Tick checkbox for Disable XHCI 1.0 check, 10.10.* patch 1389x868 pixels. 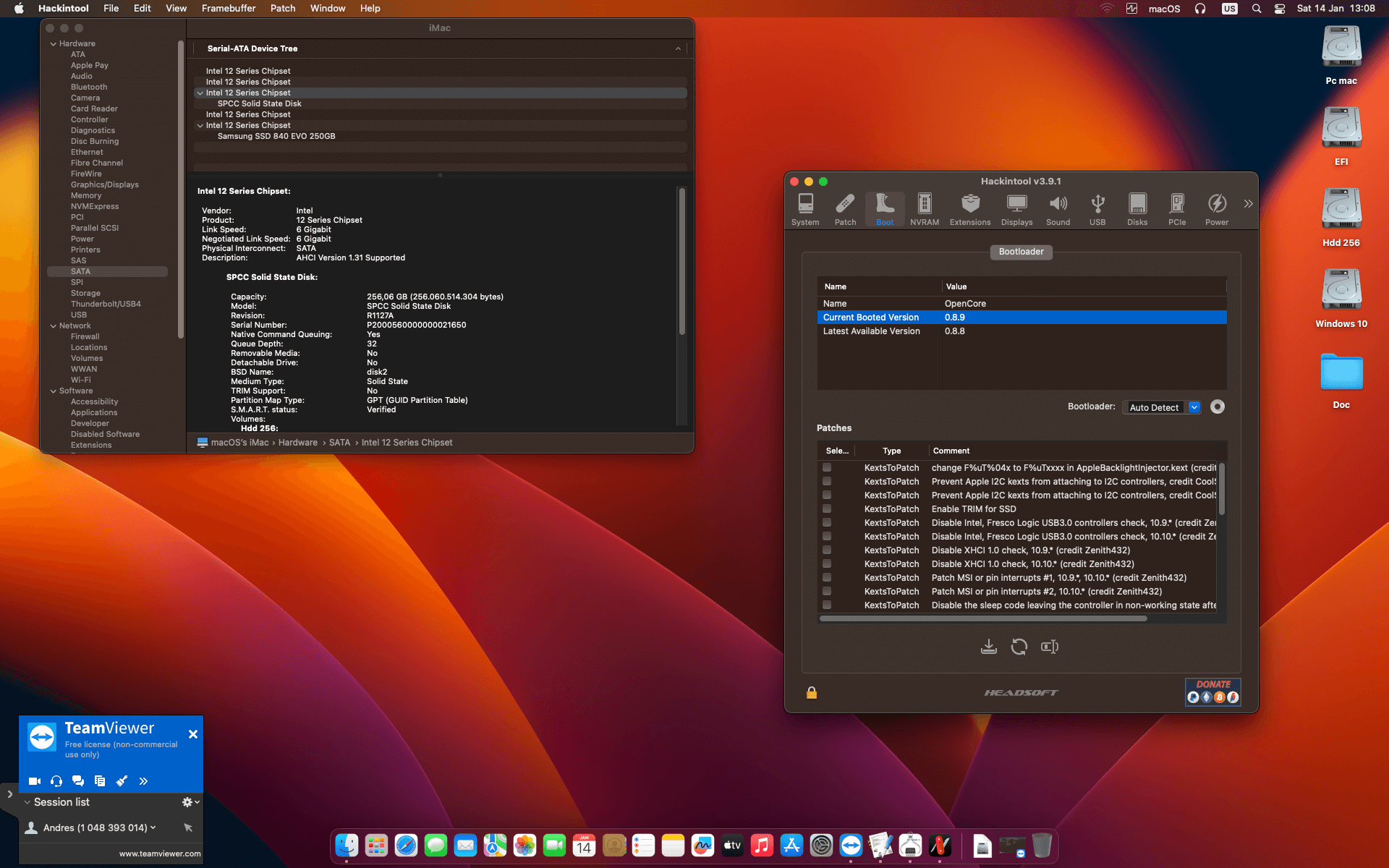click(x=827, y=563)
